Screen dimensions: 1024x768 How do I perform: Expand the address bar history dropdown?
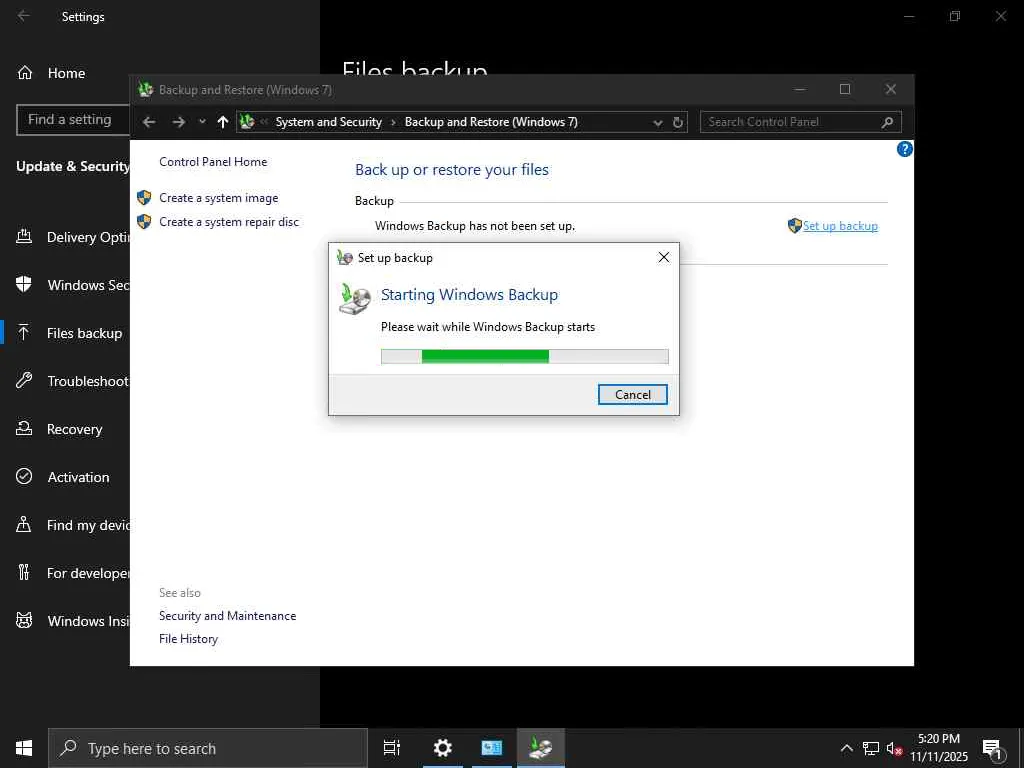click(658, 123)
